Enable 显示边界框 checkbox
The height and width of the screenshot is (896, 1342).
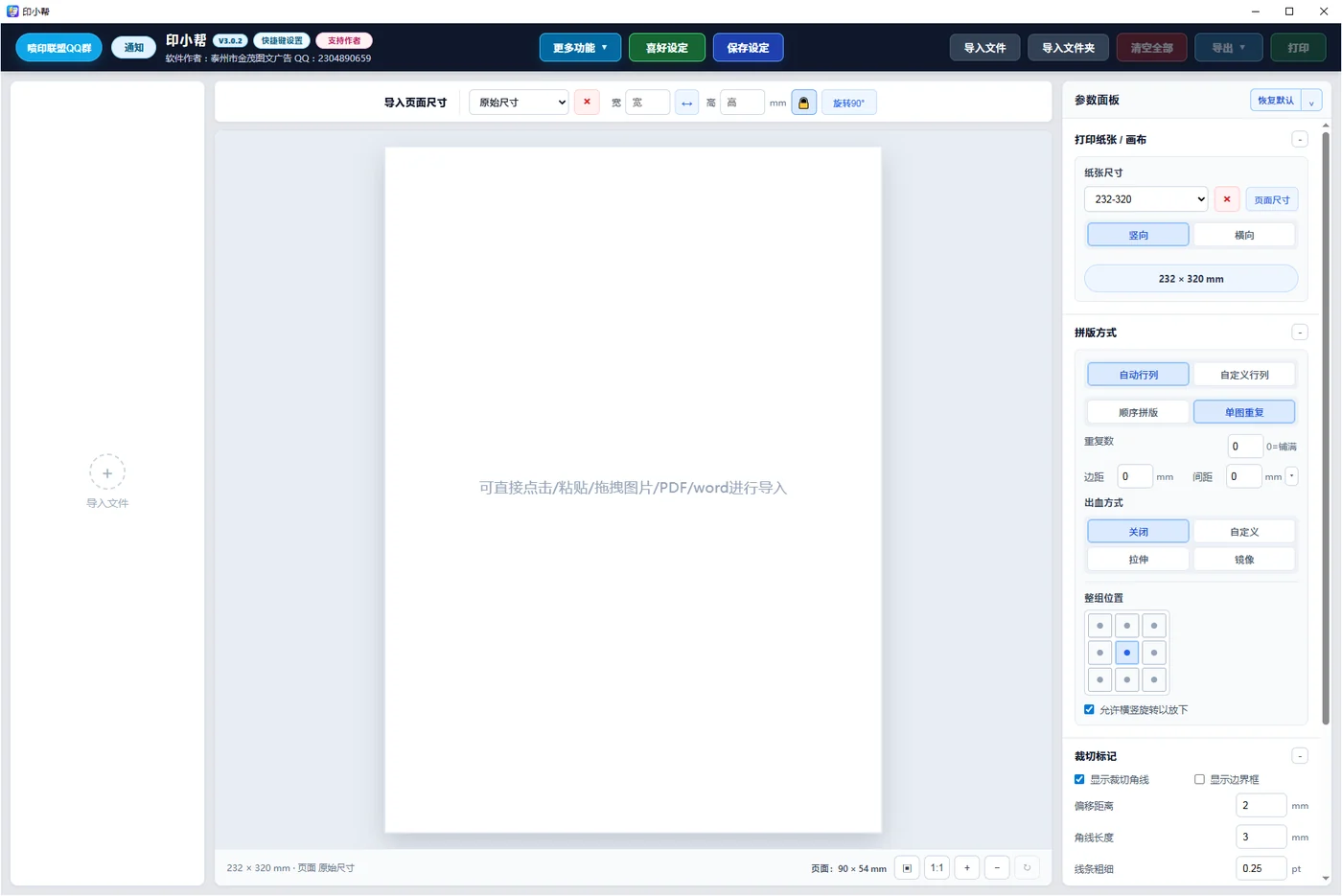(x=1199, y=779)
